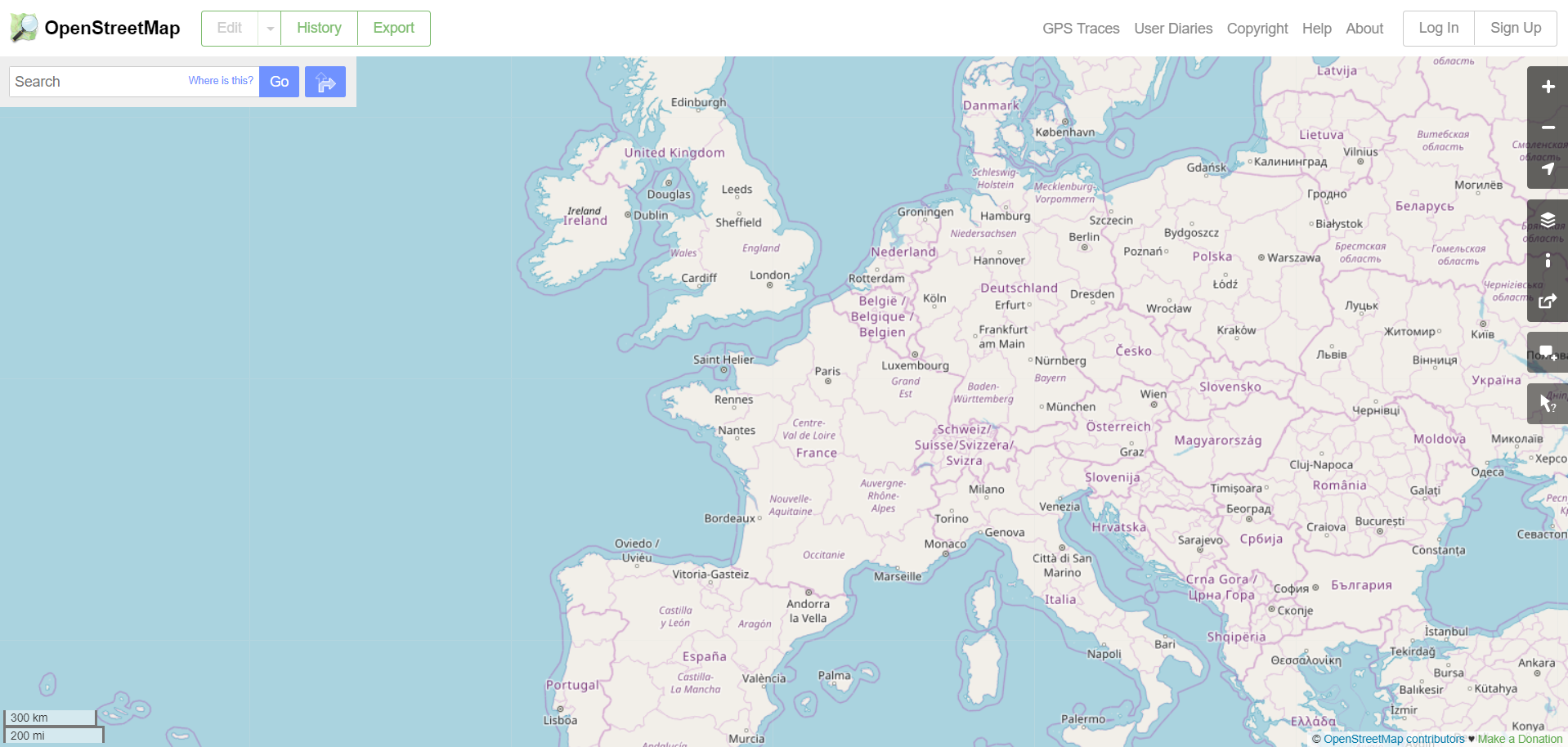
Task: Click the Wien label on the map
Action: [1154, 394]
